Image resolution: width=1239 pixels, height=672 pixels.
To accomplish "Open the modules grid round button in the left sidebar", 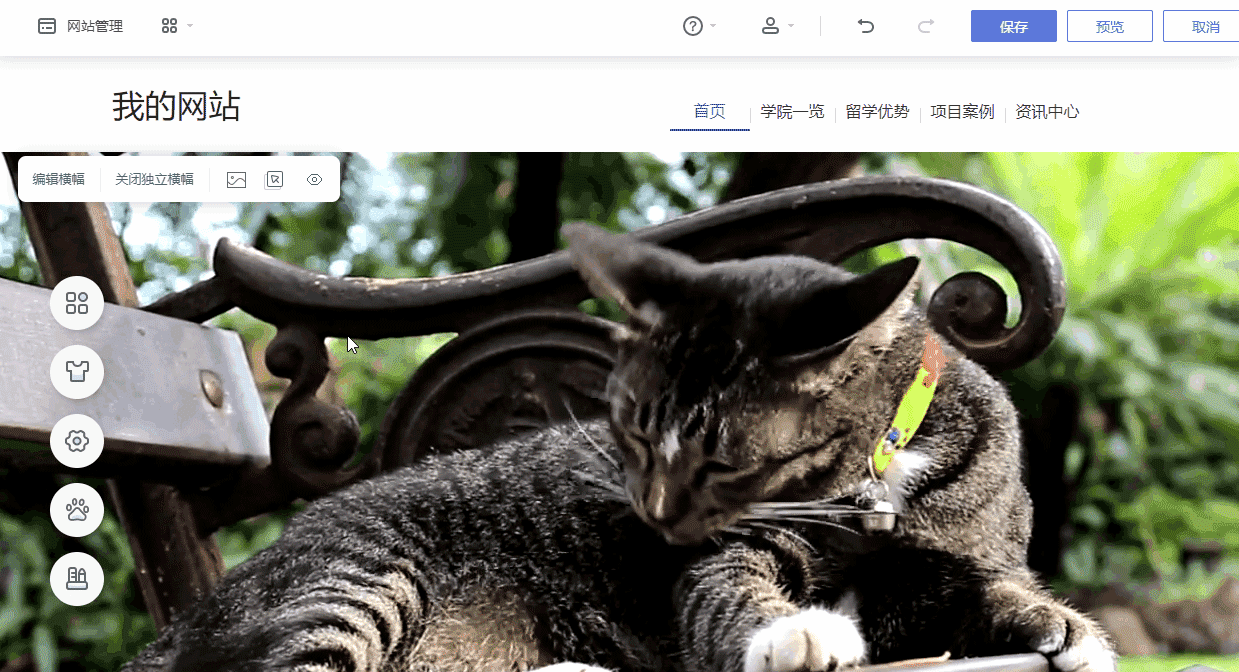I will click(x=77, y=303).
